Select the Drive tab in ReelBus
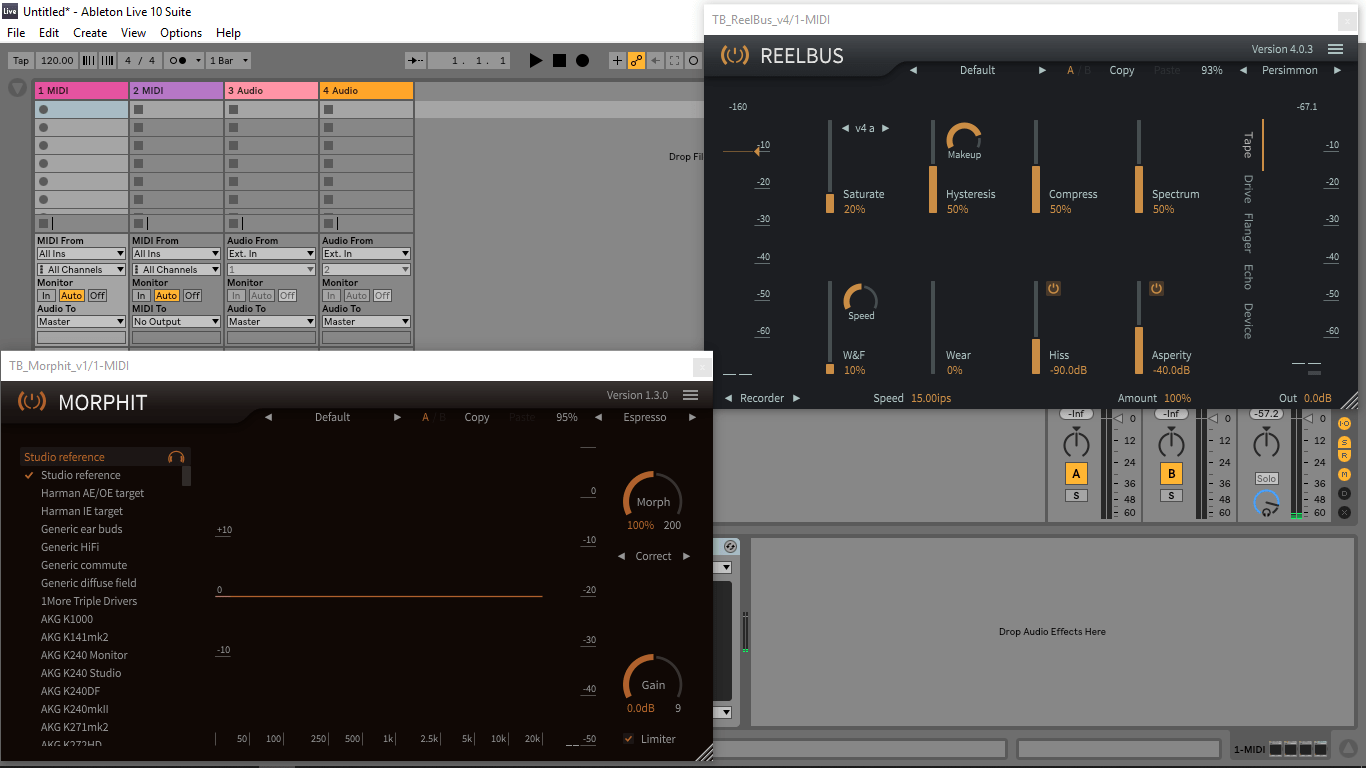The image size is (1366, 768). click(1247, 188)
